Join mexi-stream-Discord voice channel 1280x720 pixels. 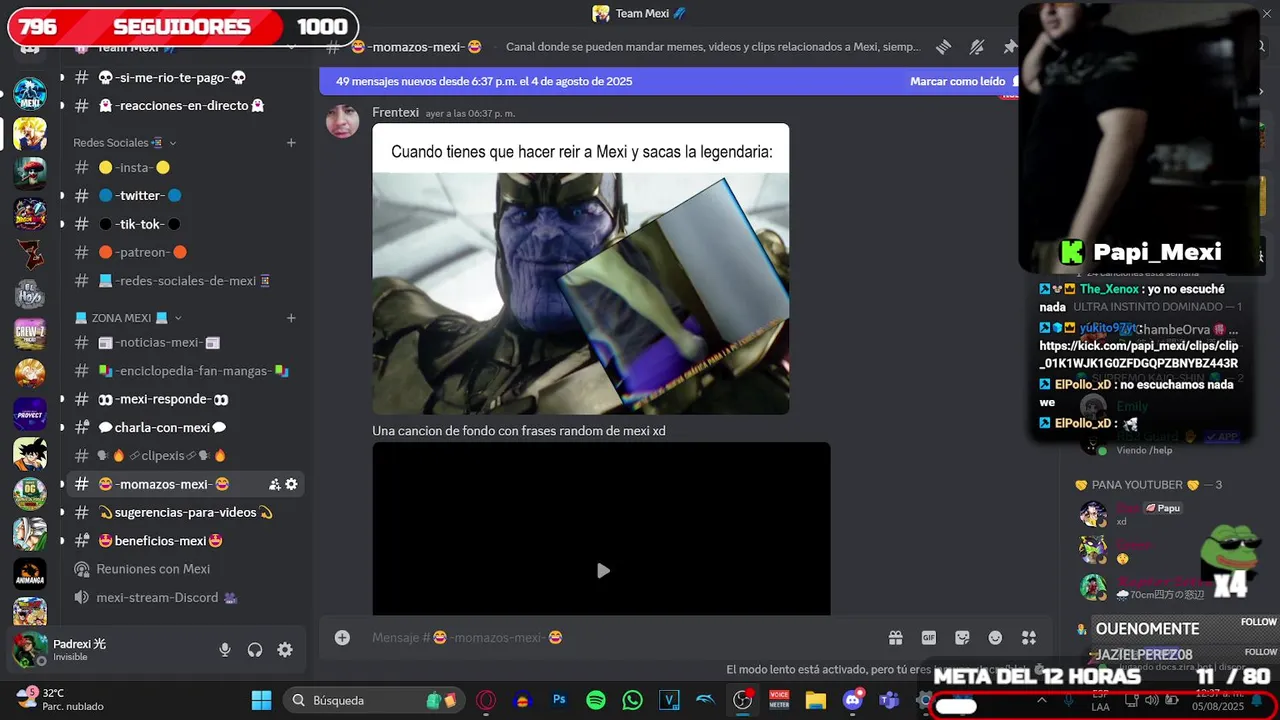tap(185, 597)
